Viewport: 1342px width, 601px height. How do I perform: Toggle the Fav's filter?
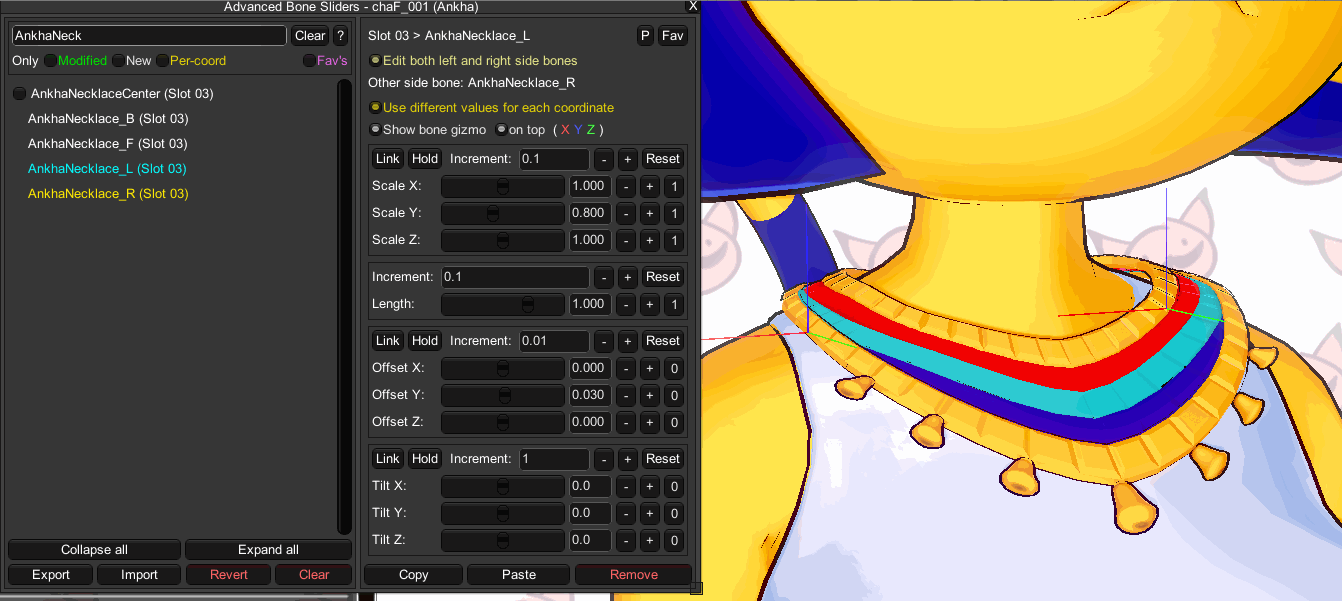325,61
